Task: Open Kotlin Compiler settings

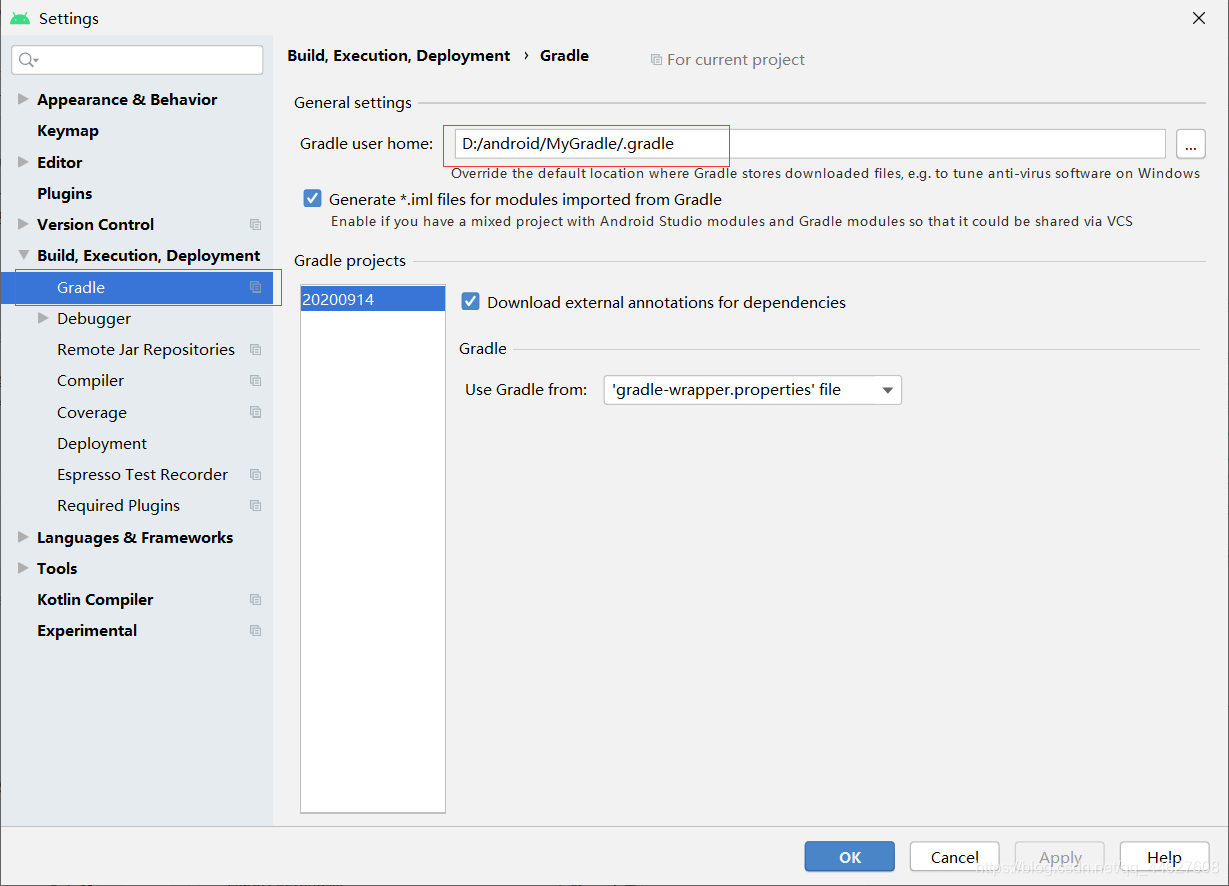Action: click(95, 600)
